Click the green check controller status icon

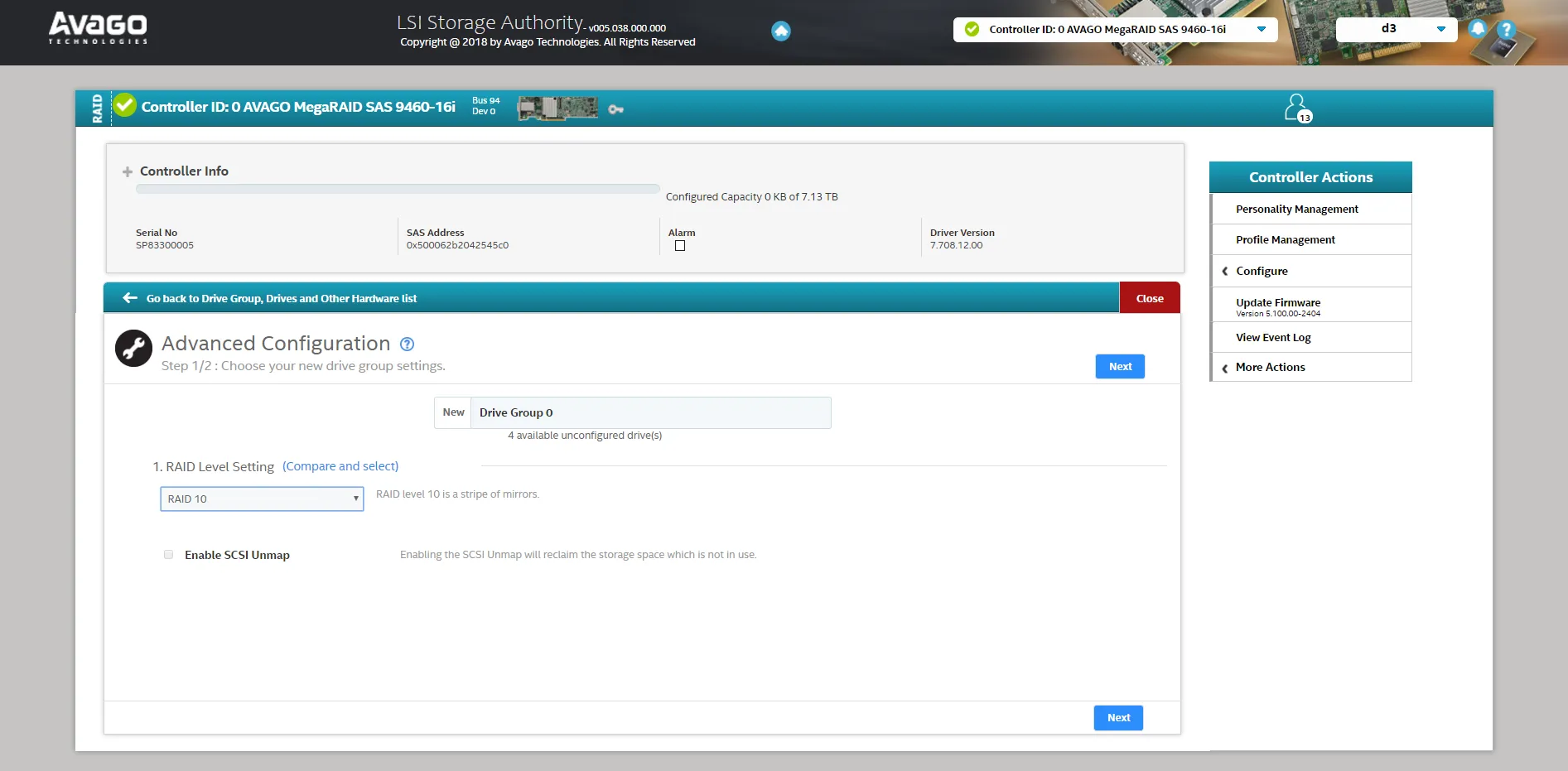(125, 106)
